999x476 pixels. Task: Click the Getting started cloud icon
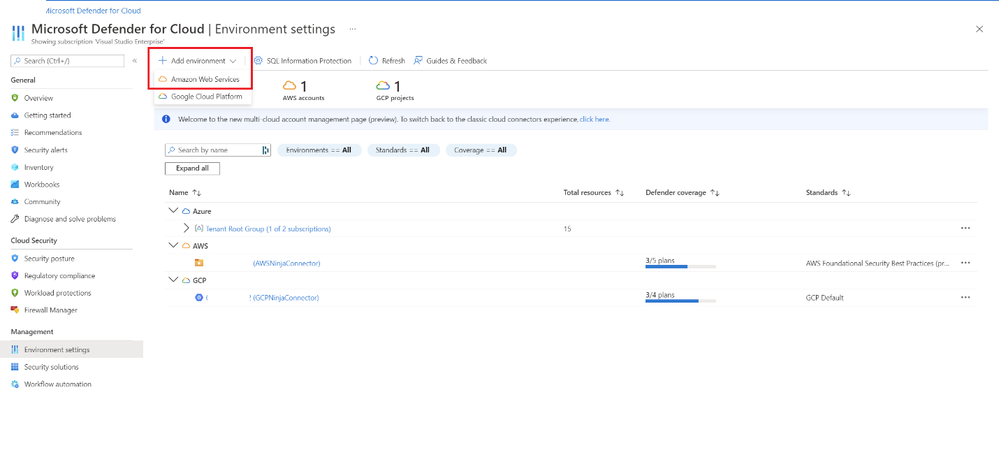point(15,115)
